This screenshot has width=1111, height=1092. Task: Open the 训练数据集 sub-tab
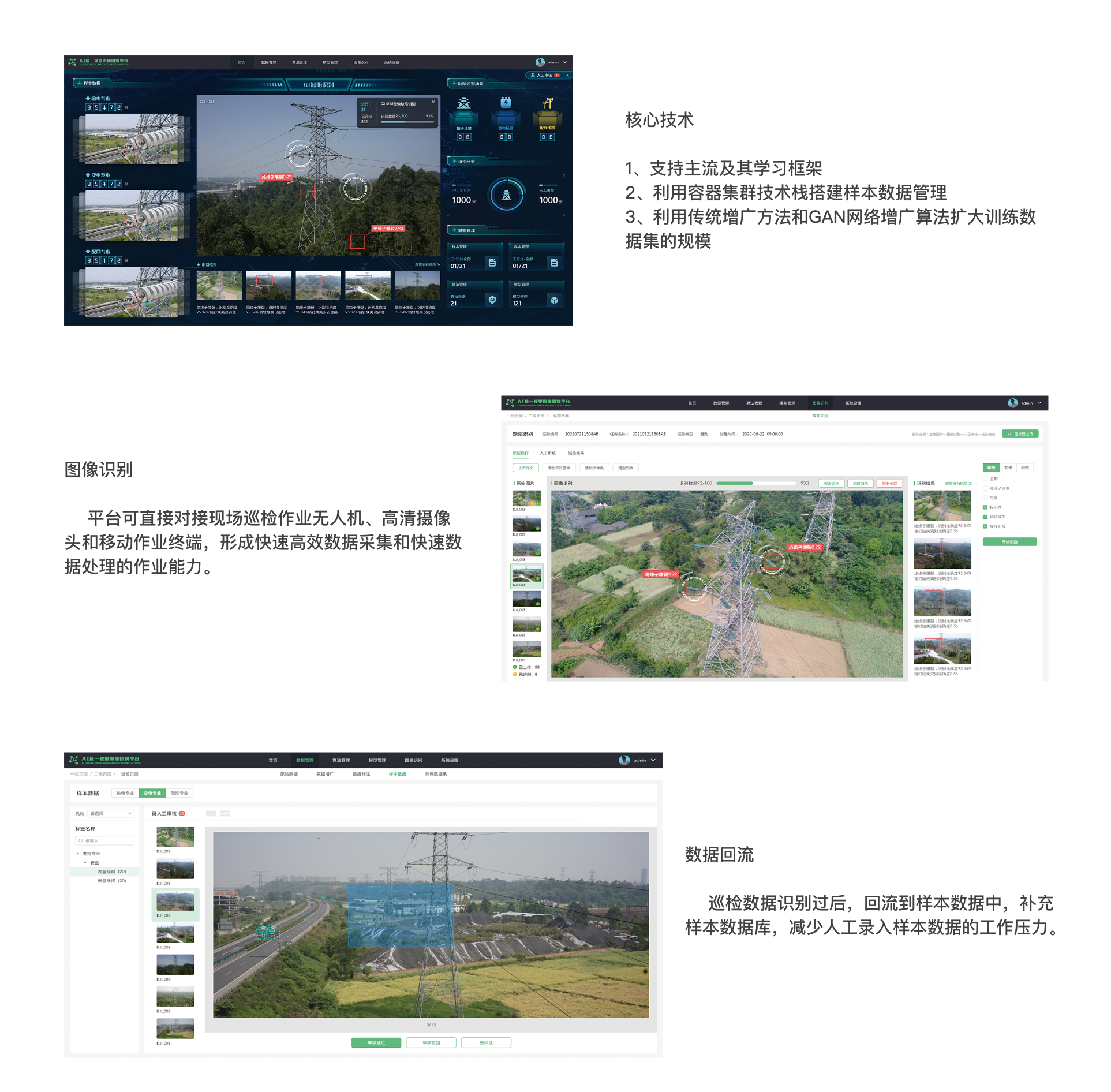tap(436, 774)
